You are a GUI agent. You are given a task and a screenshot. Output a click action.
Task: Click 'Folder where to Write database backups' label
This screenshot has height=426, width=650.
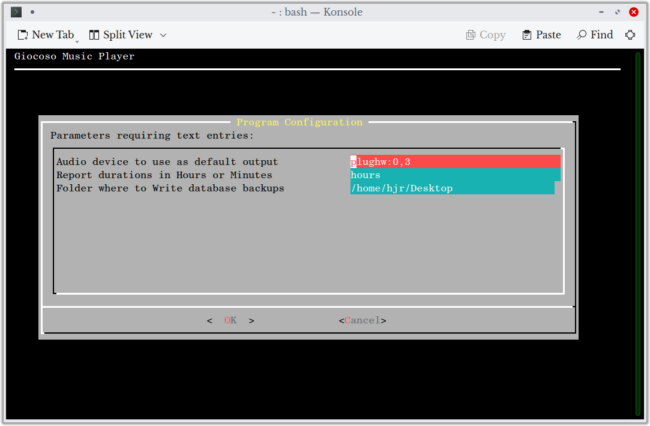pos(170,188)
